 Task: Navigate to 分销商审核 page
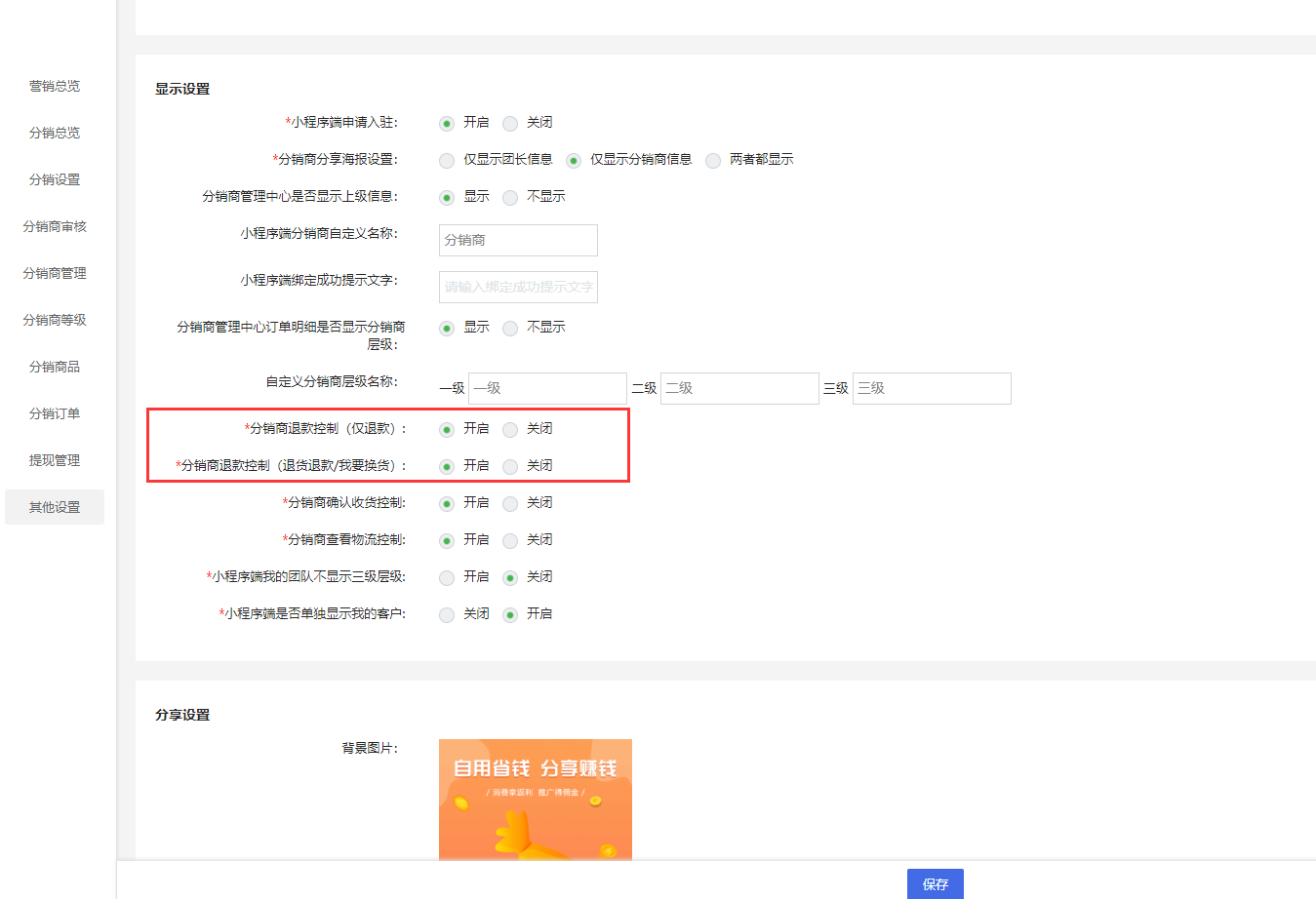point(55,226)
